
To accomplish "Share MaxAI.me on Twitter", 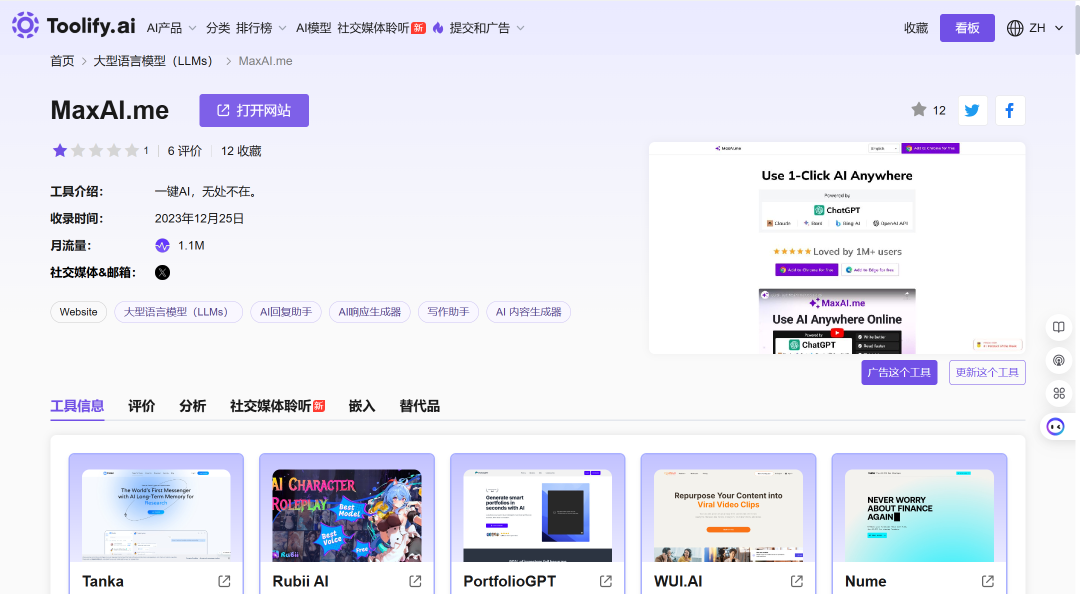I will tap(972, 110).
